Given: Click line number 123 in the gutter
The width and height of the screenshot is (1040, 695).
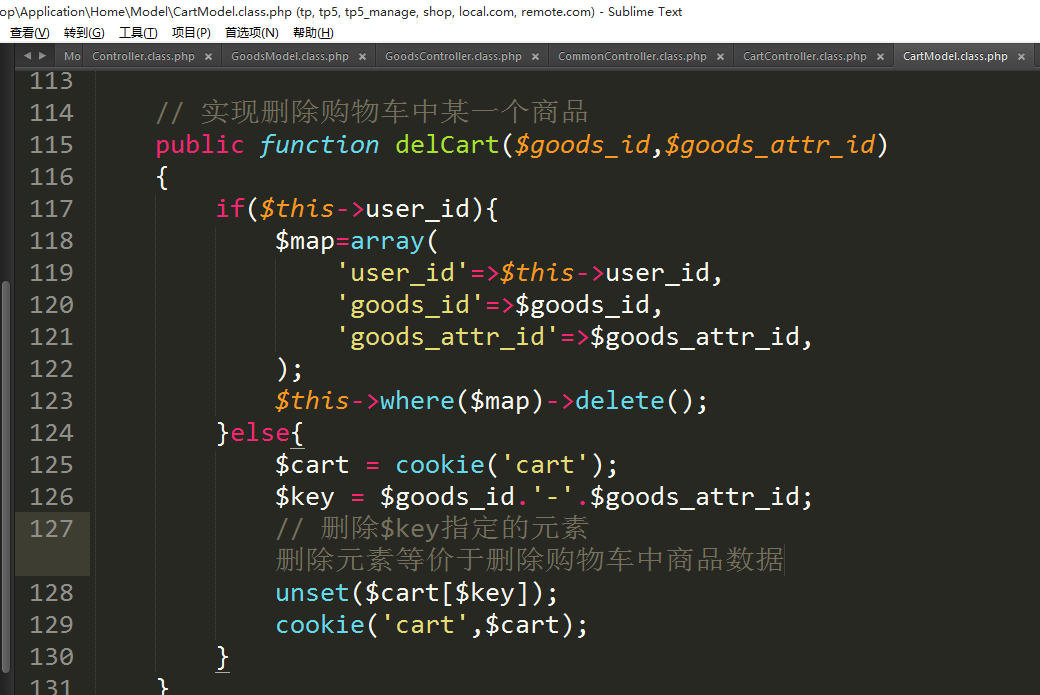Looking at the screenshot, I should point(52,401).
